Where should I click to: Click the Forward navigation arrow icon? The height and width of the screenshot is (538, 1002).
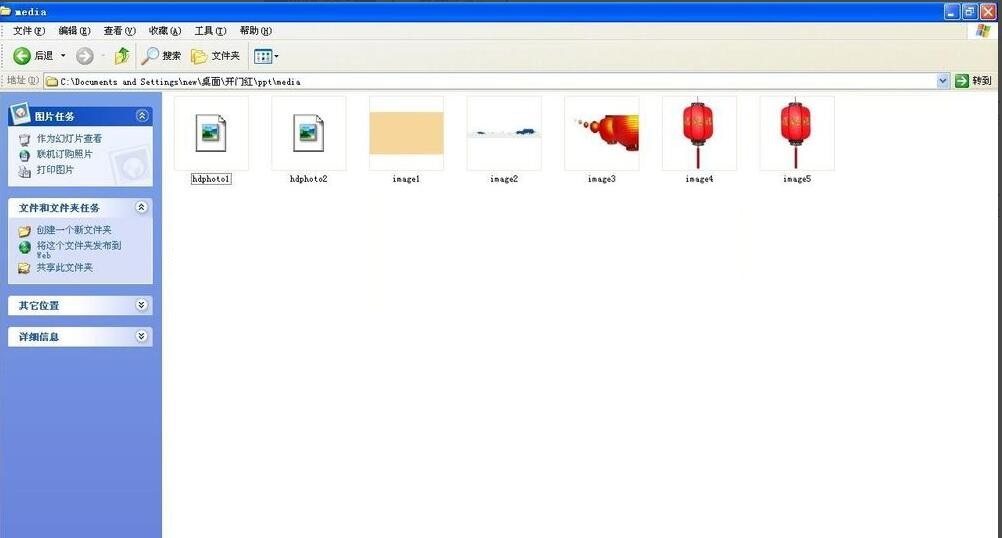[x=85, y=56]
